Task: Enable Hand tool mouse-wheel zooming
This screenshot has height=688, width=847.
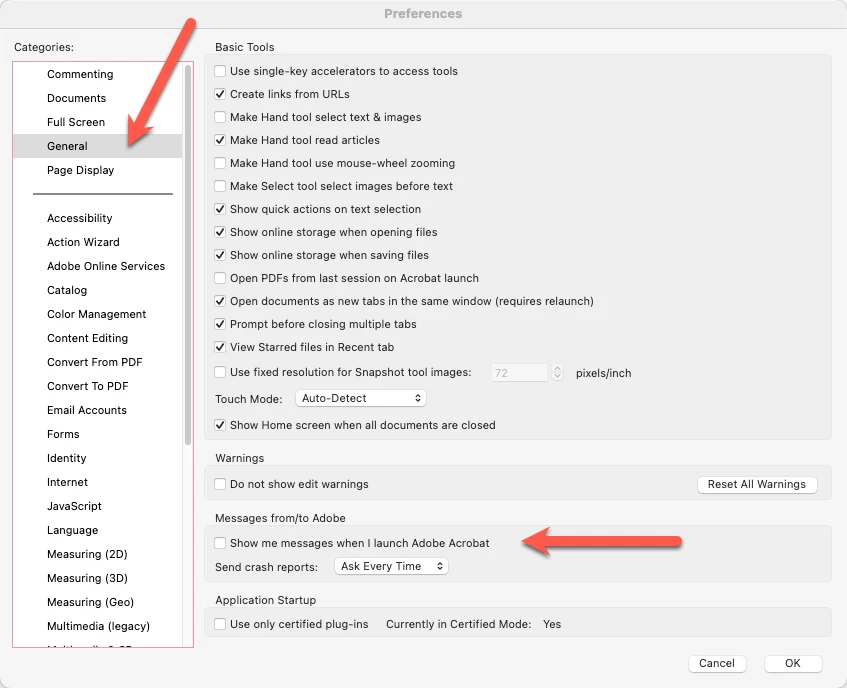Action: [x=220, y=163]
